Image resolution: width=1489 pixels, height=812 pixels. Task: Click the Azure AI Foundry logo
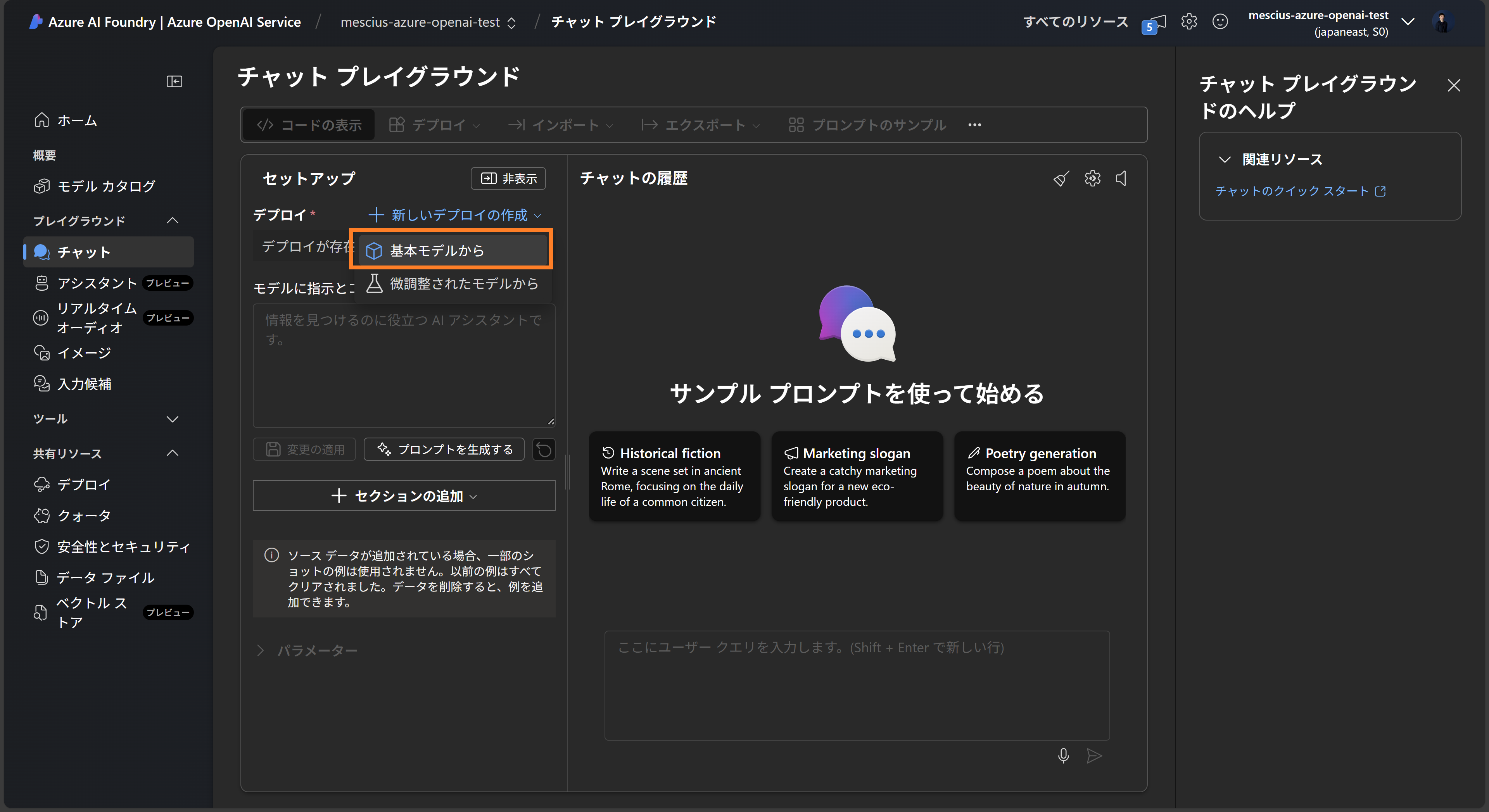pyautogui.click(x=35, y=21)
